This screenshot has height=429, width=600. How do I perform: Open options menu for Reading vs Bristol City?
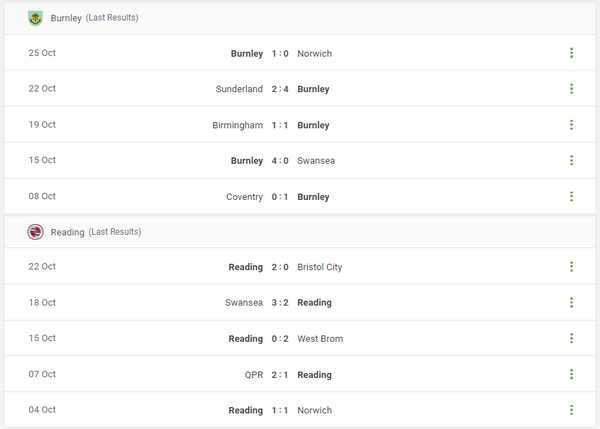(571, 267)
